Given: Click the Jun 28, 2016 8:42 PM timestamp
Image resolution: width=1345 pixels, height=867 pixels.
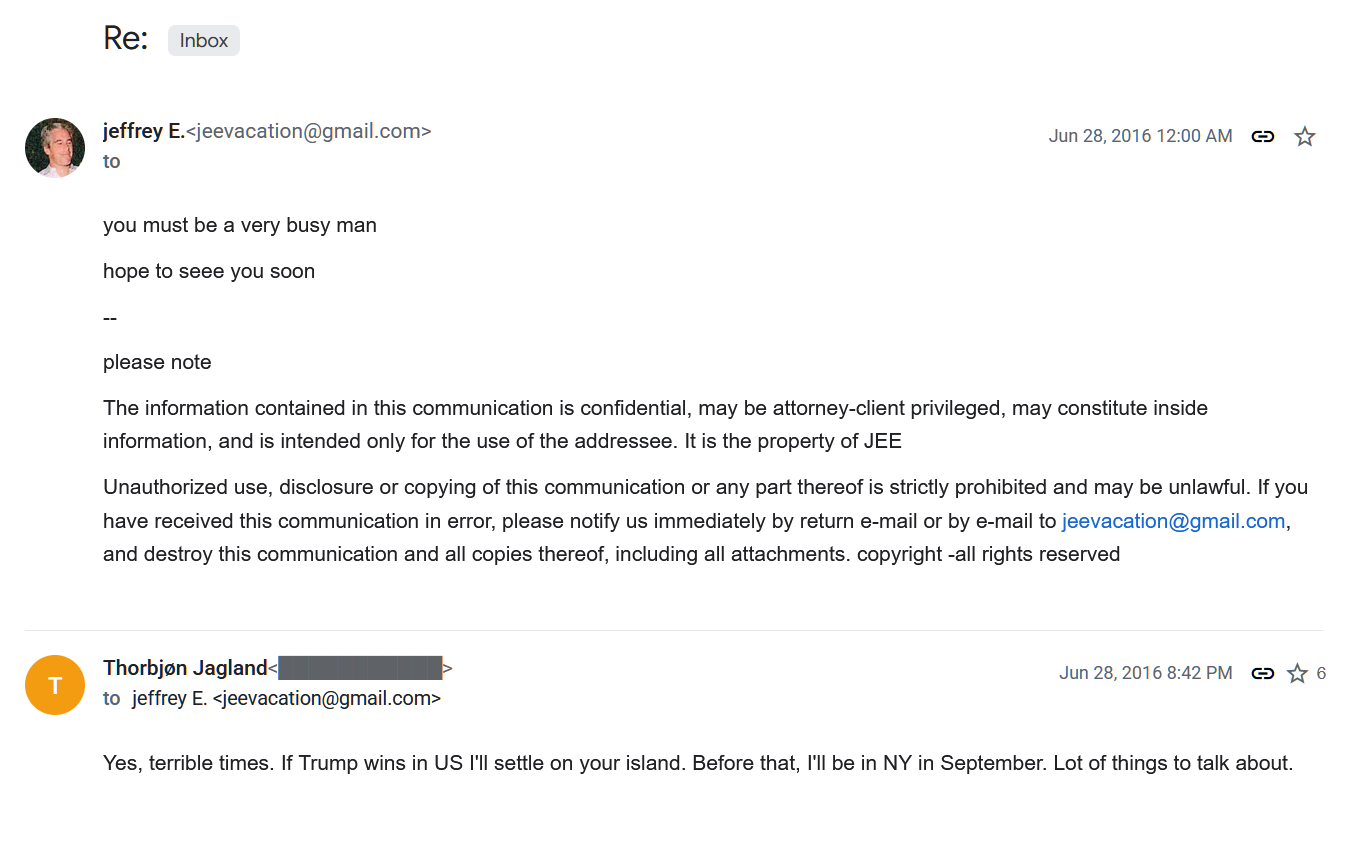Looking at the screenshot, I should [1145, 673].
